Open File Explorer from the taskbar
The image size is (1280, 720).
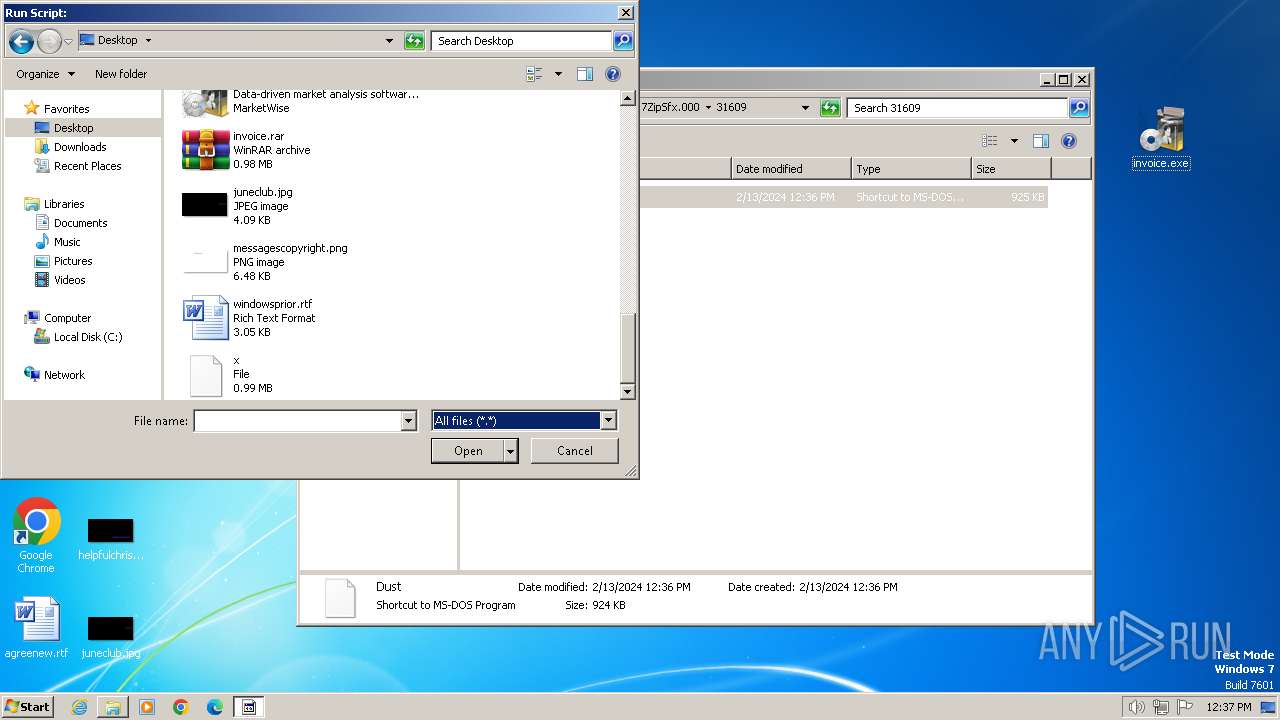coord(113,707)
